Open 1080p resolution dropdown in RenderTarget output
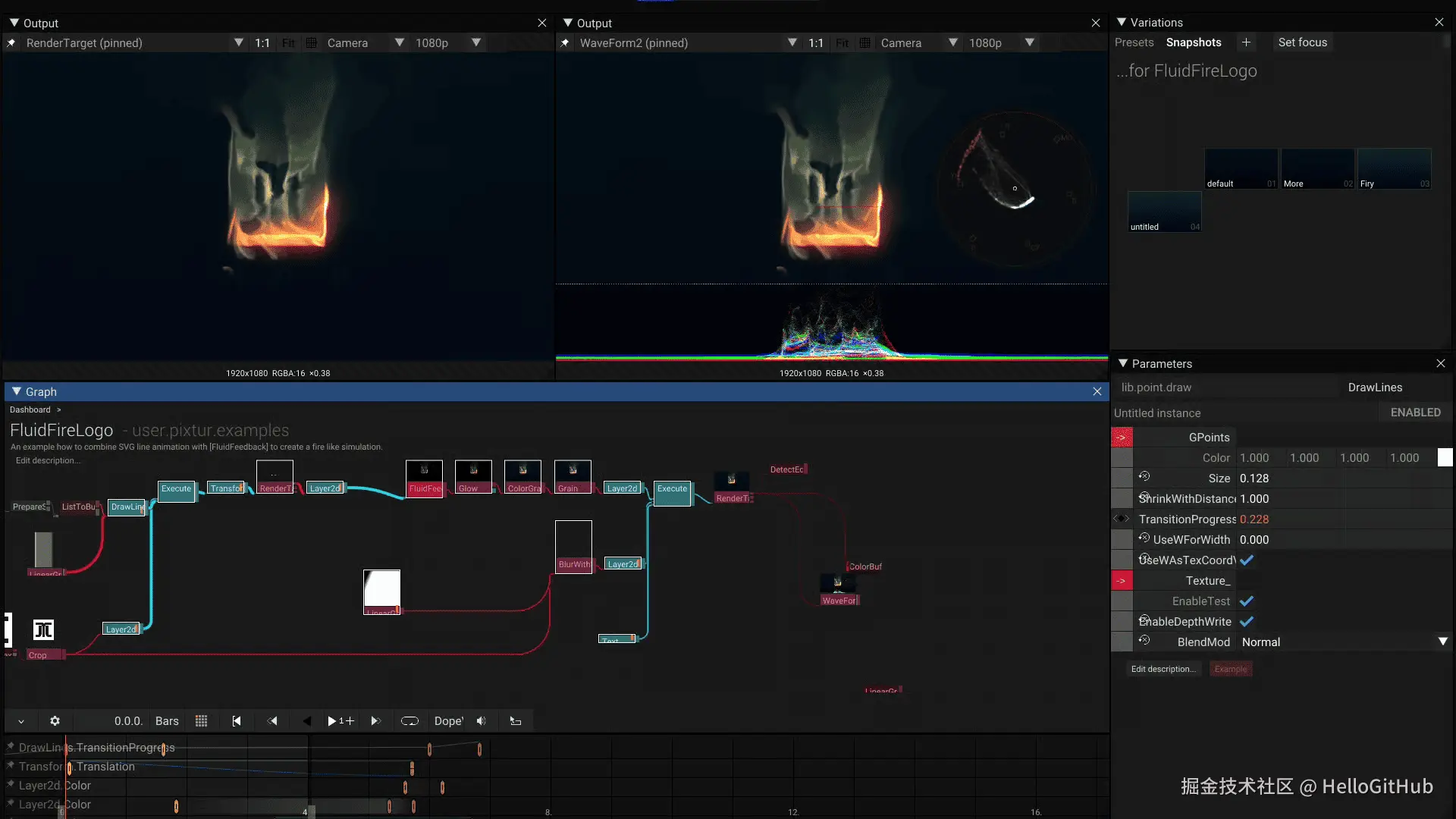1456x819 pixels. click(475, 43)
